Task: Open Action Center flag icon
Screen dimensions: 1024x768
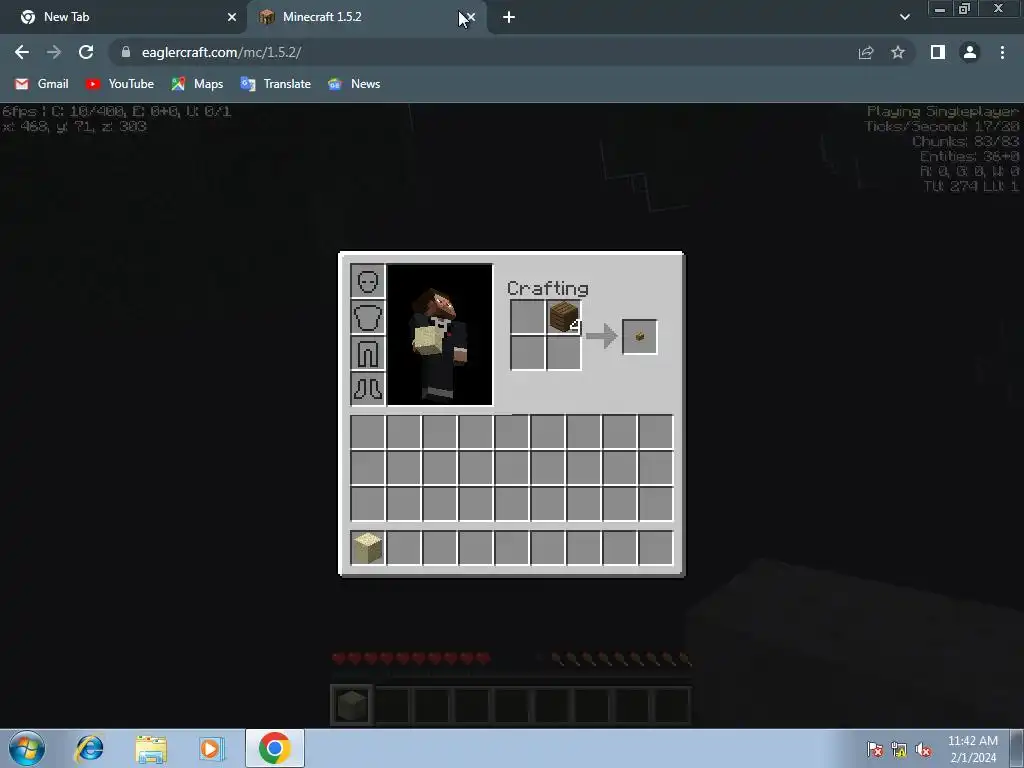Action: tap(874, 749)
